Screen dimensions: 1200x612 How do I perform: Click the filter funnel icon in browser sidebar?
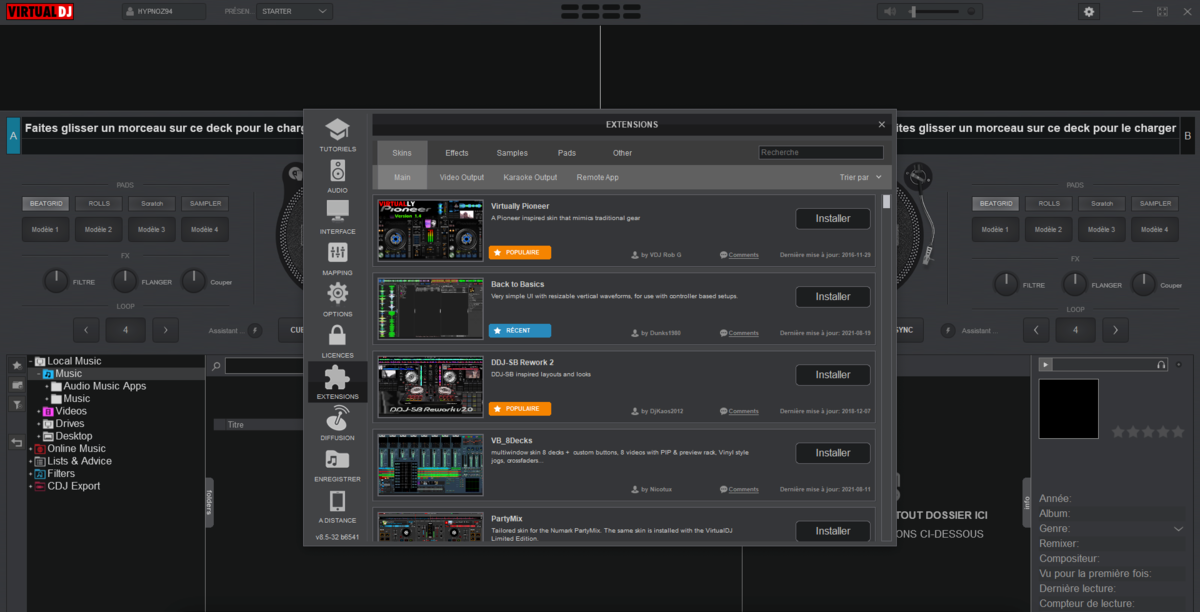16,404
